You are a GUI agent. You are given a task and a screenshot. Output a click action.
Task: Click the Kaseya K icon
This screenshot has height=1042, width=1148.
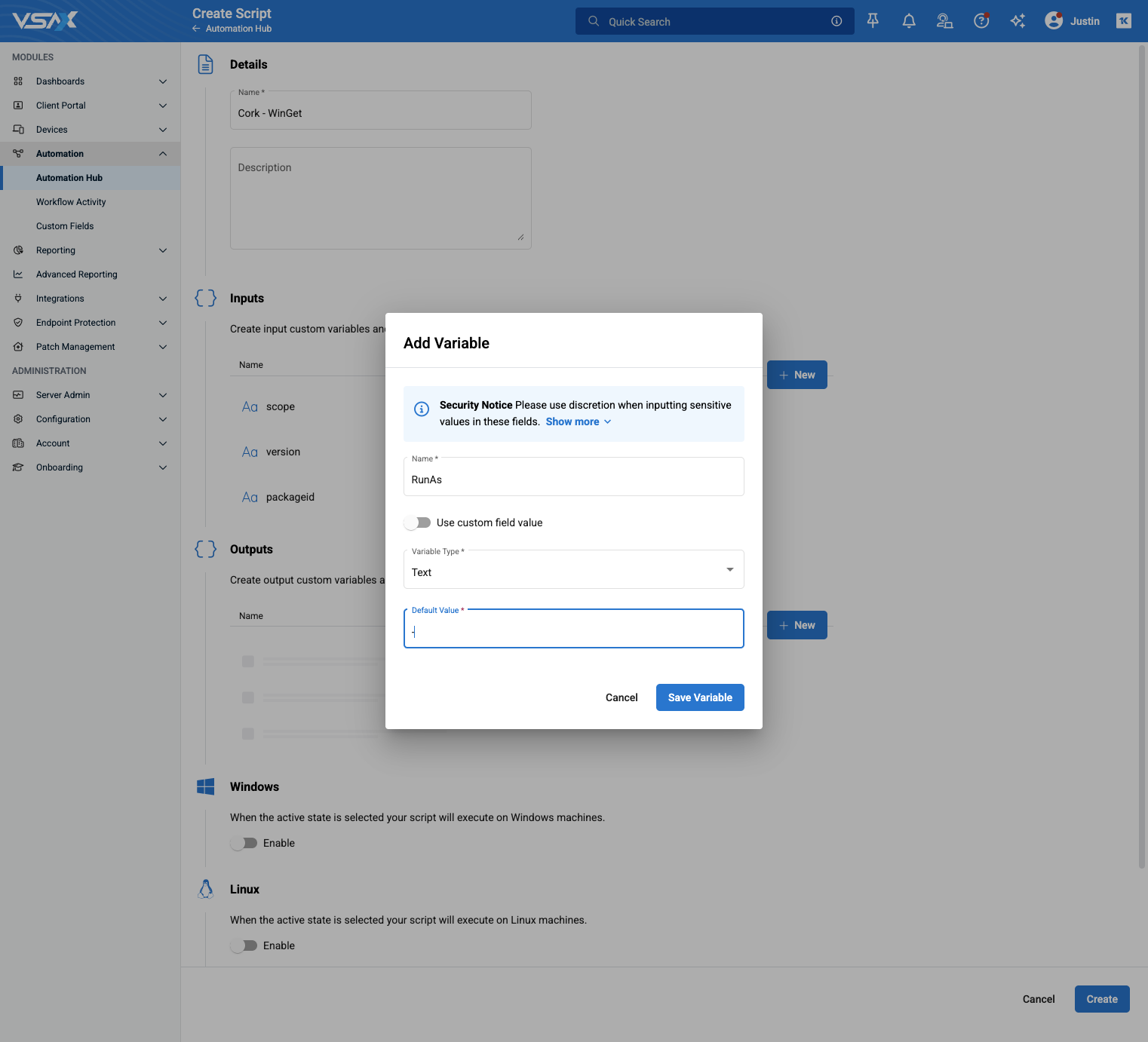pos(1124,21)
